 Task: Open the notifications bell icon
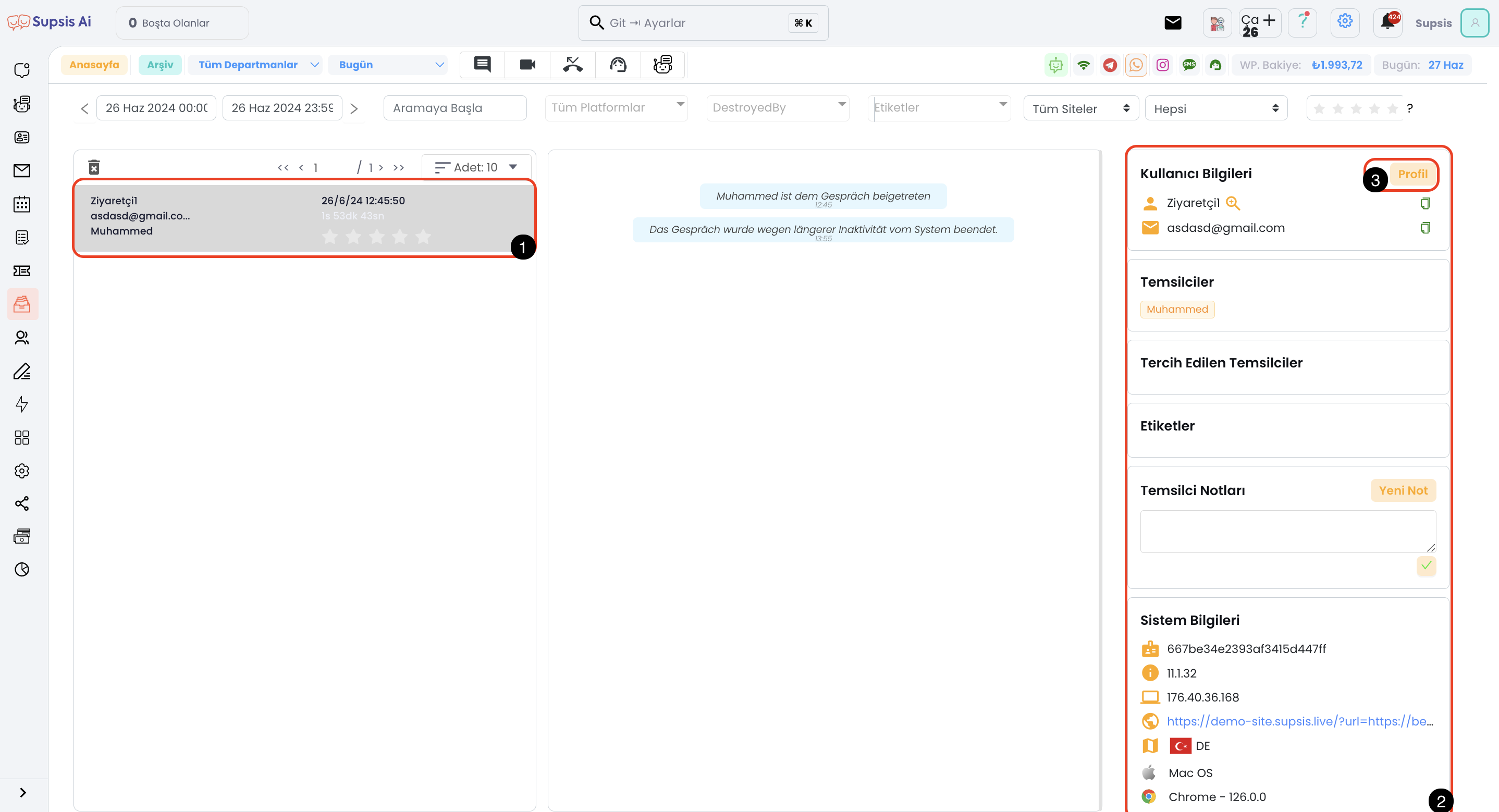[x=1388, y=23]
